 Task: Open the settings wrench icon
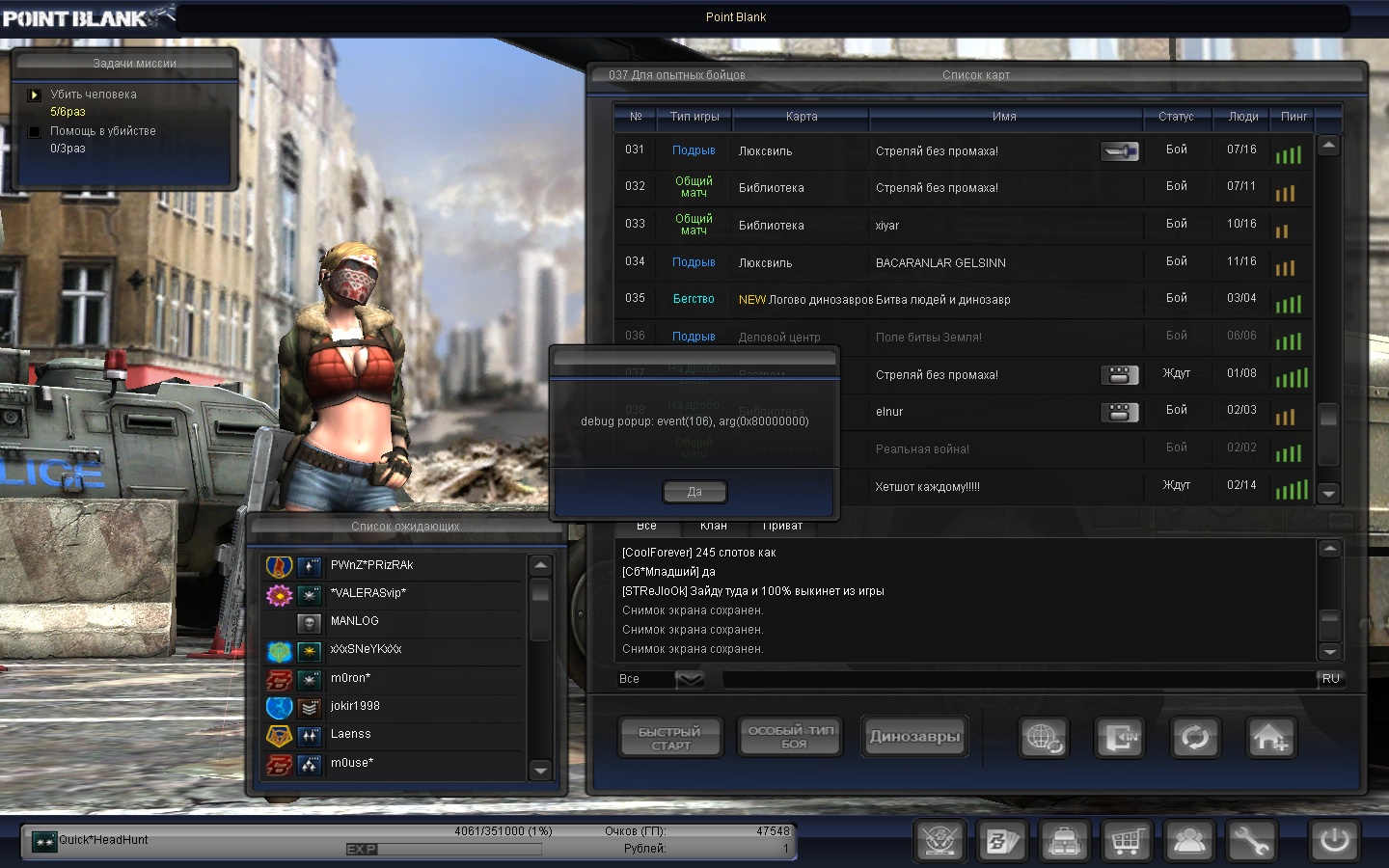click(1250, 841)
